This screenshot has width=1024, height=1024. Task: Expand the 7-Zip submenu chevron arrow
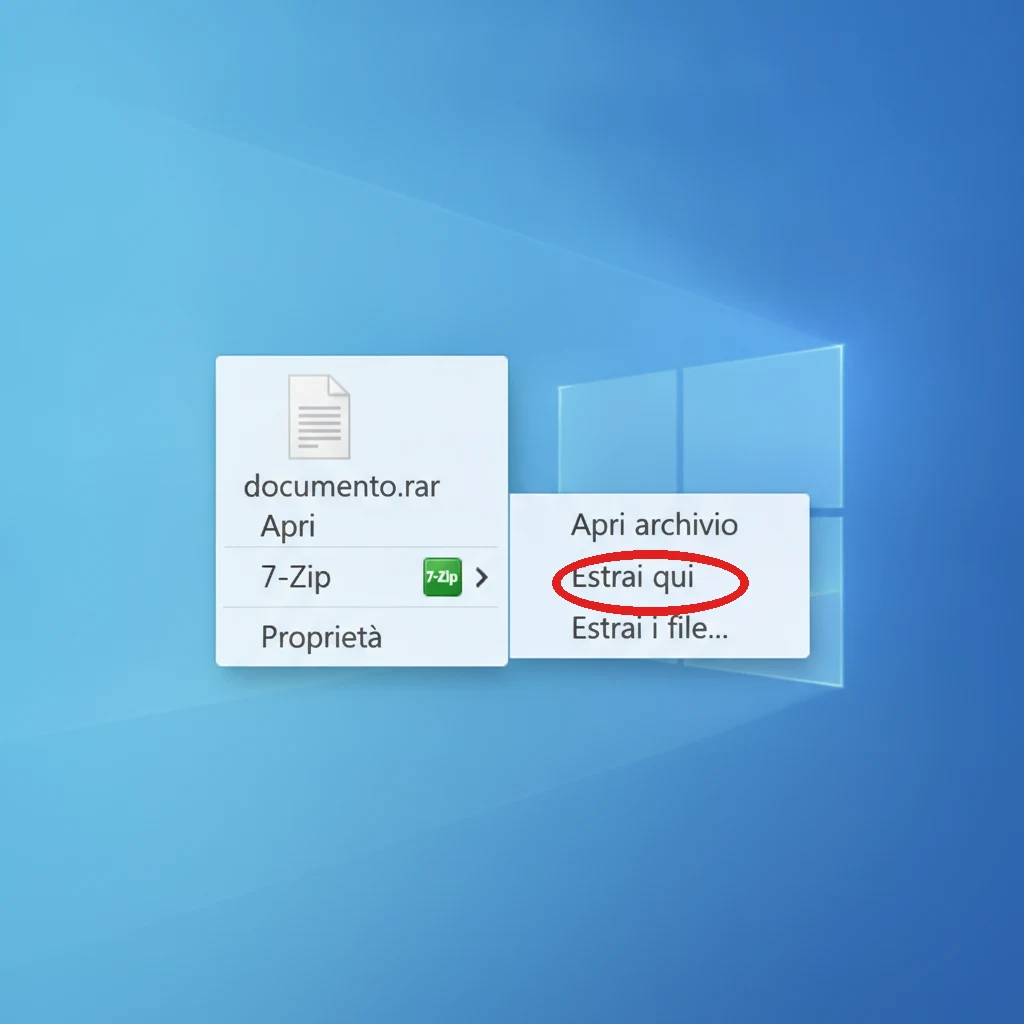[482, 577]
